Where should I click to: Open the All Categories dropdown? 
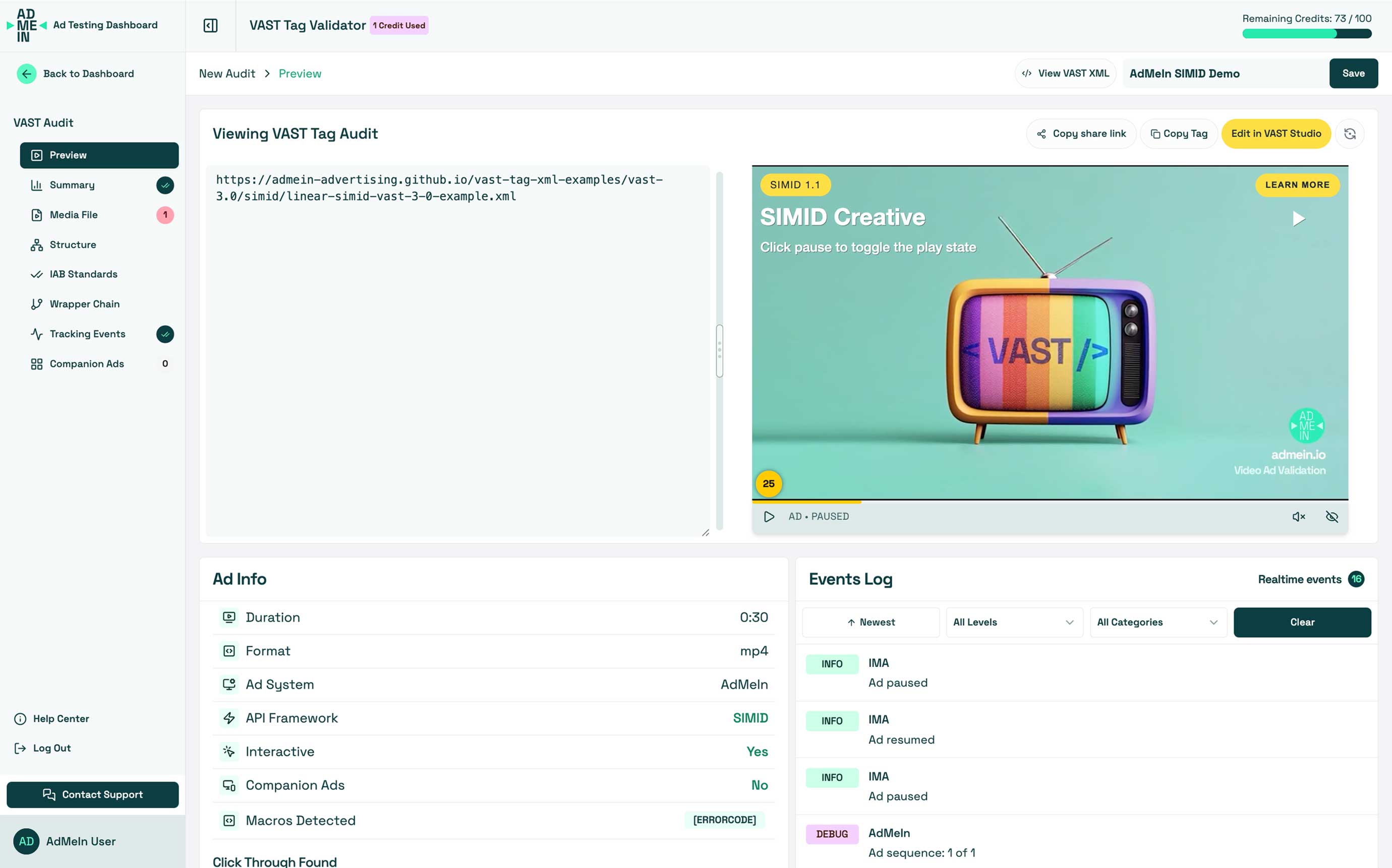(x=1158, y=623)
